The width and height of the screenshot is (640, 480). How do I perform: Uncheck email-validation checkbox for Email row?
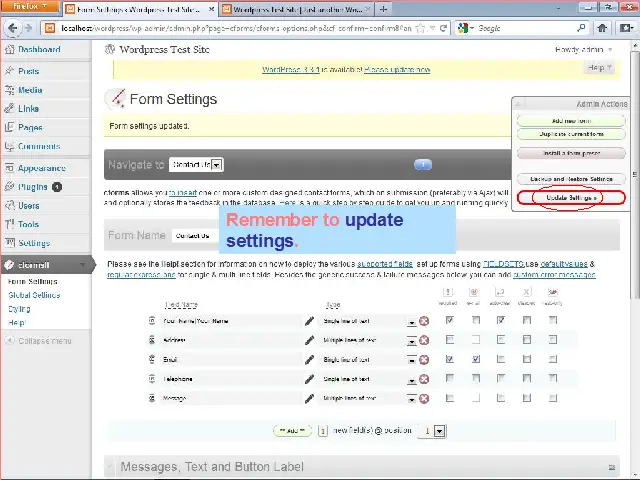[x=476, y=359]
